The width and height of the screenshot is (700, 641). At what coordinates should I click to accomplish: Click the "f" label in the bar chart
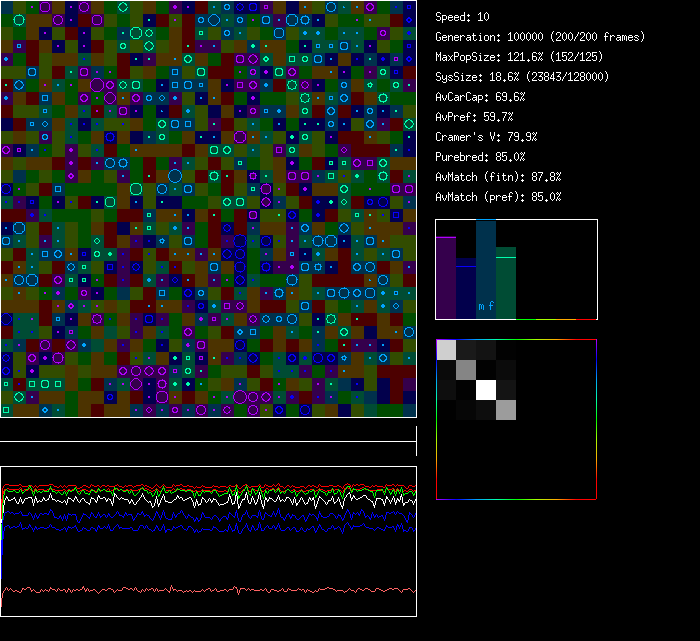(x=490, y=306)
